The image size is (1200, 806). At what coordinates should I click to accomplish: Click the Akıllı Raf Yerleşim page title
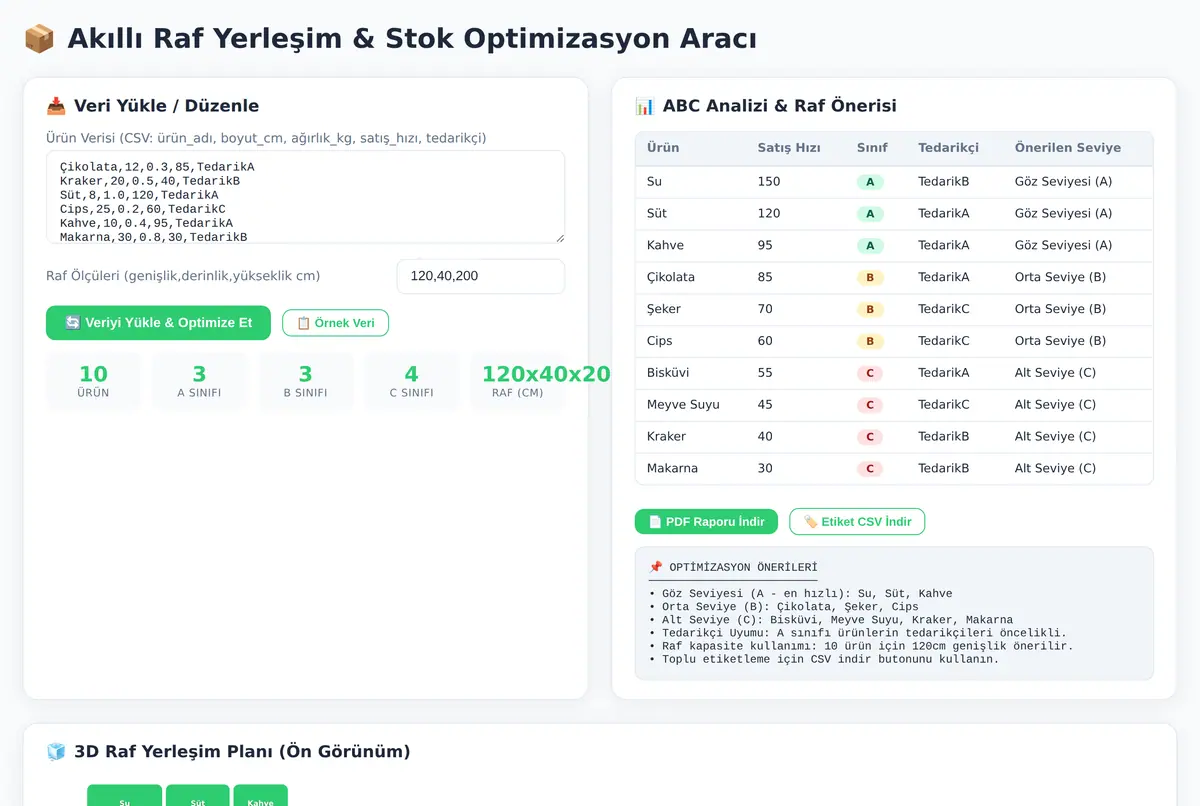(412, 39)
